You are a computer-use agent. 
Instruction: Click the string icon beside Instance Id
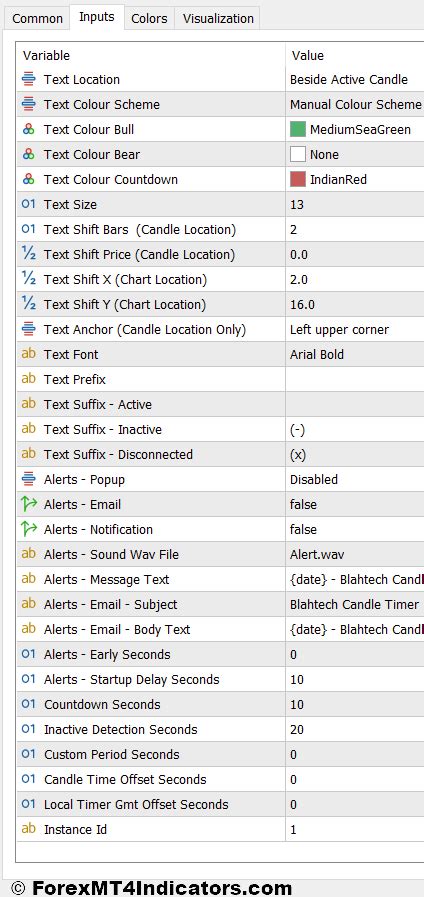(x=29, y=829)
